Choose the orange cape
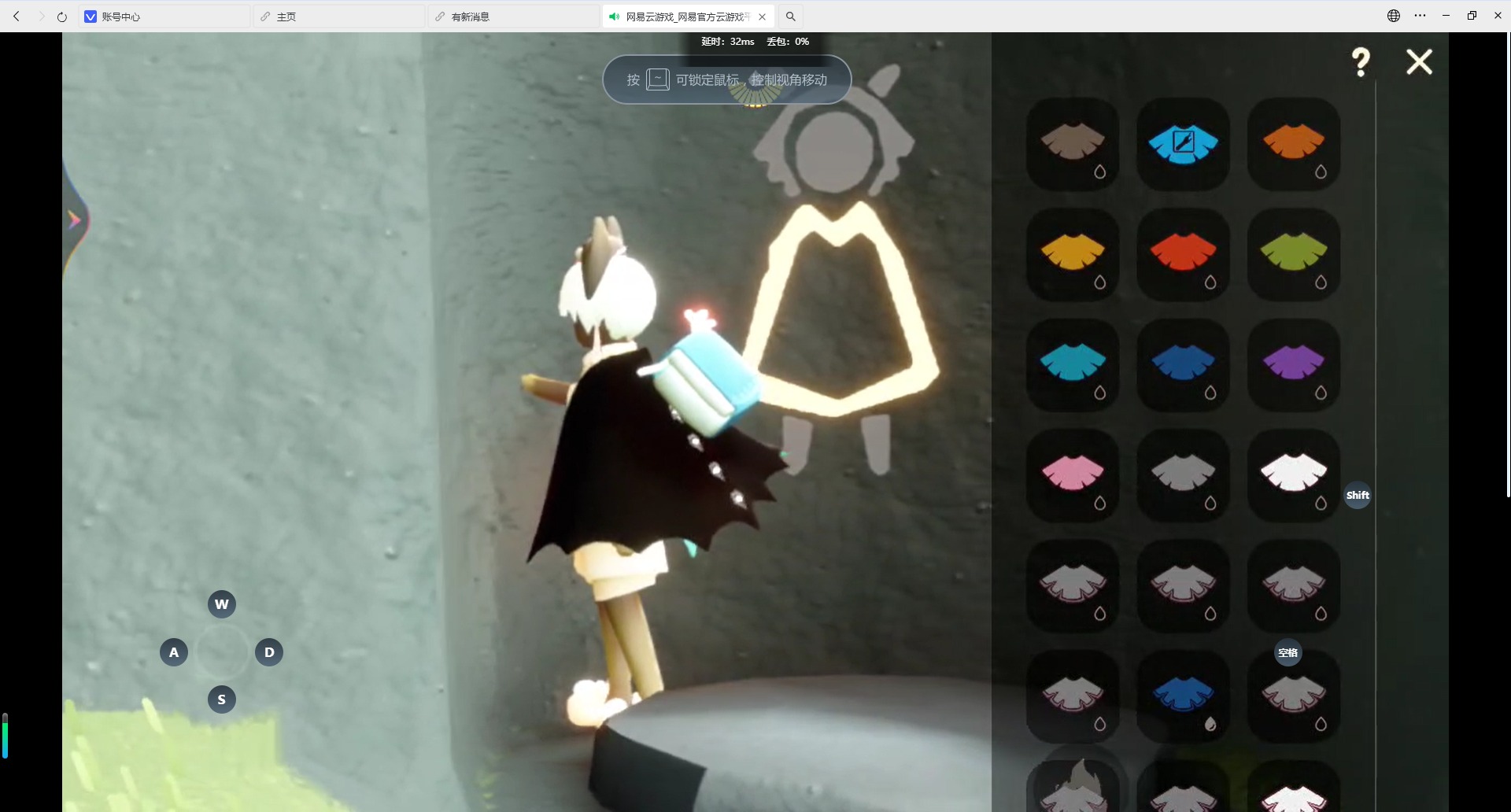The image size is (1511, 812). (1294, 144)
